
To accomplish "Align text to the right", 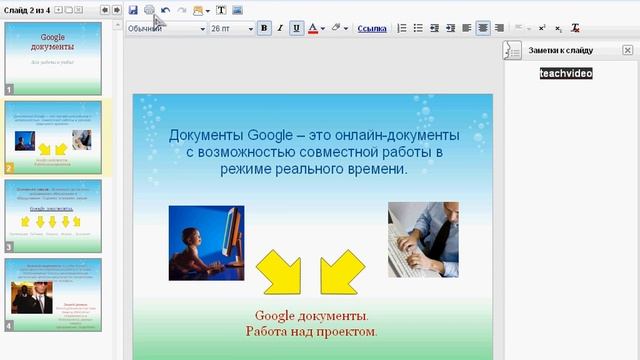I will pos(499,28).
